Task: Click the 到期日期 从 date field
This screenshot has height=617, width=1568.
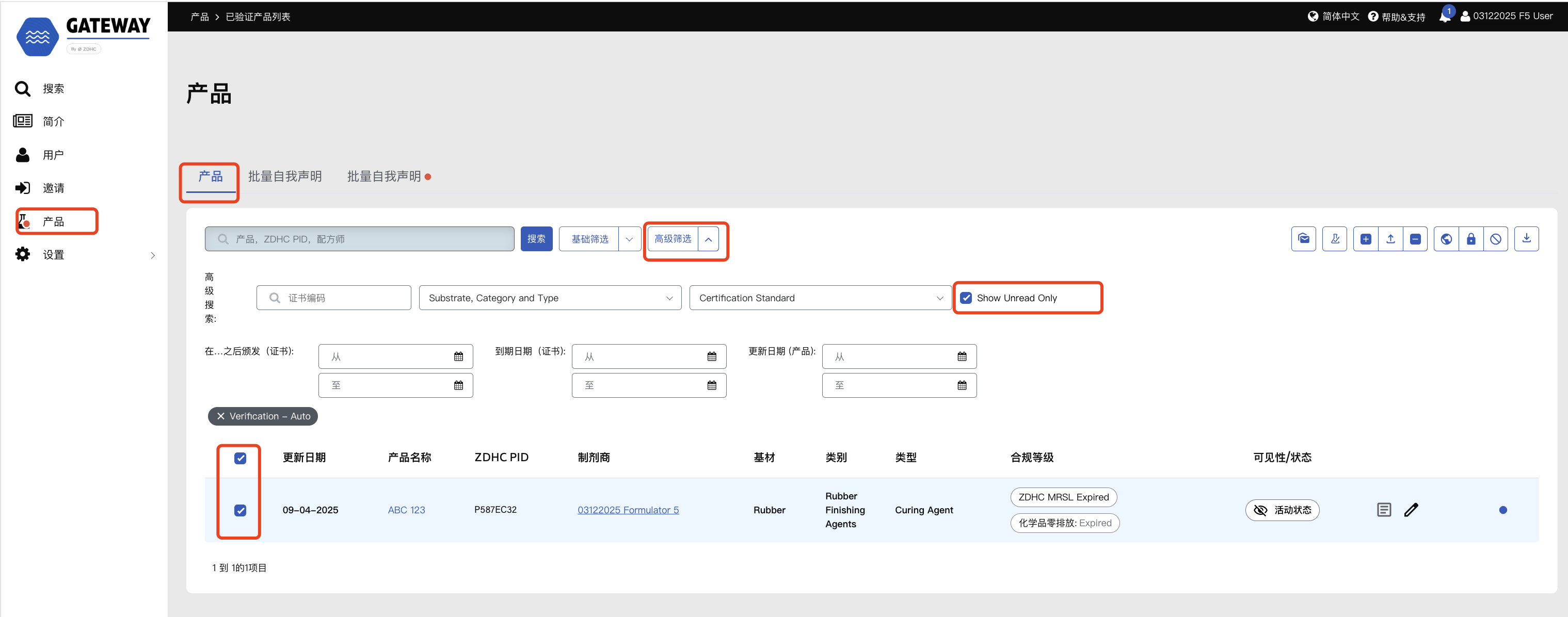Action: pyautogui.click(x=649, y=356)
